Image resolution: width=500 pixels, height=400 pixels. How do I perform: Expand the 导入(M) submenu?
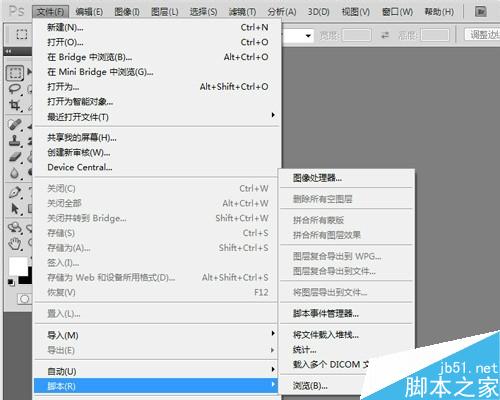click(x=157, y=335)
